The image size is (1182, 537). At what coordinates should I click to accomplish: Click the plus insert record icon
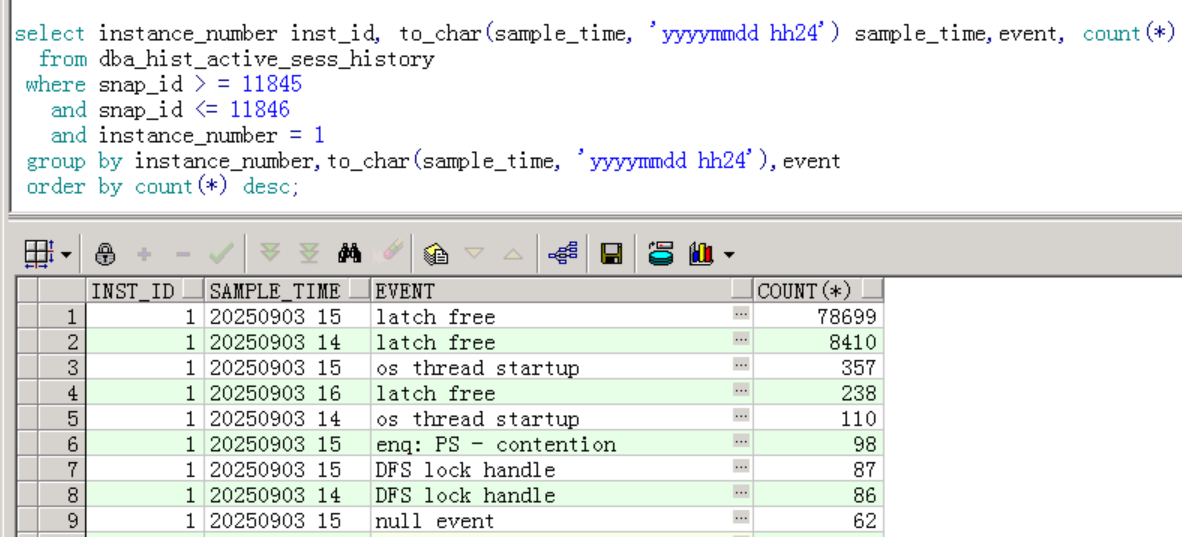click(144, 254)
